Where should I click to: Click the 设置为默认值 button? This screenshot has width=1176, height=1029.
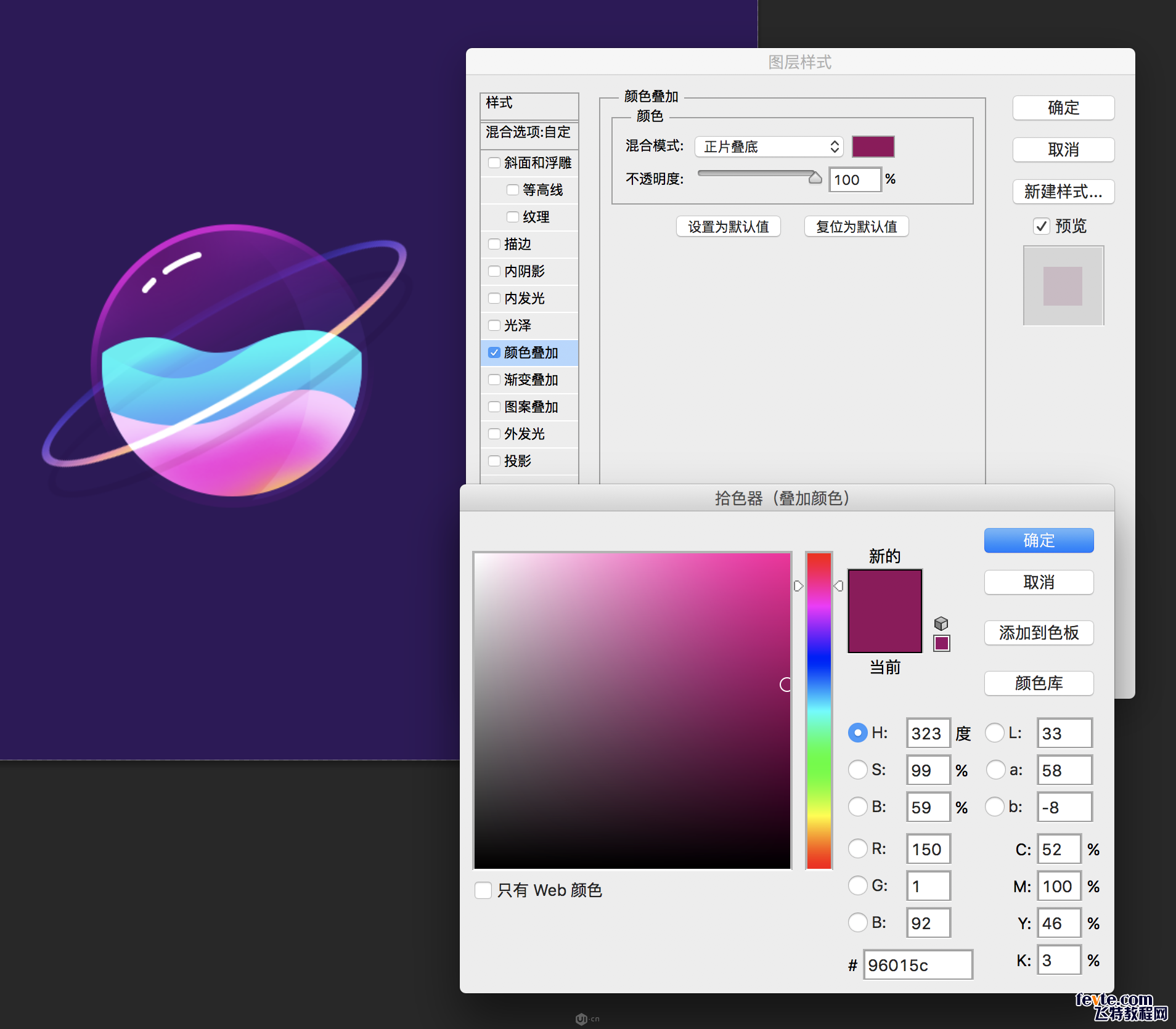pyautogui.click(x=729, y=227)
